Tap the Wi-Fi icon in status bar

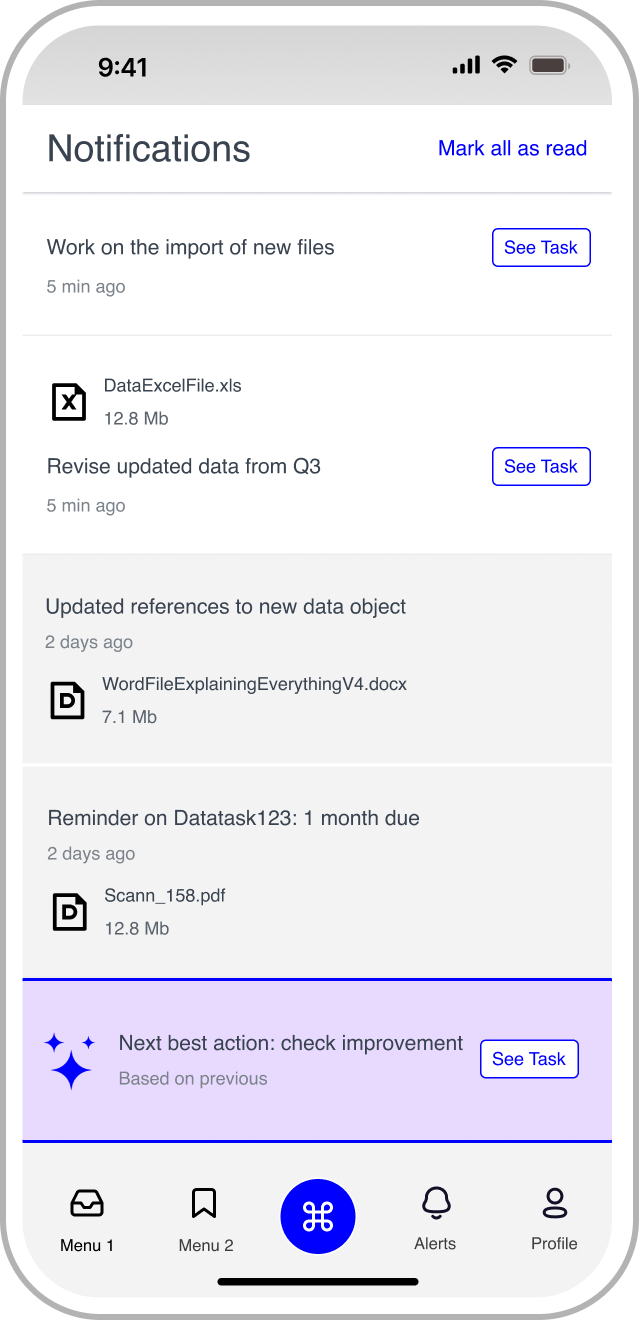(505, 65)
